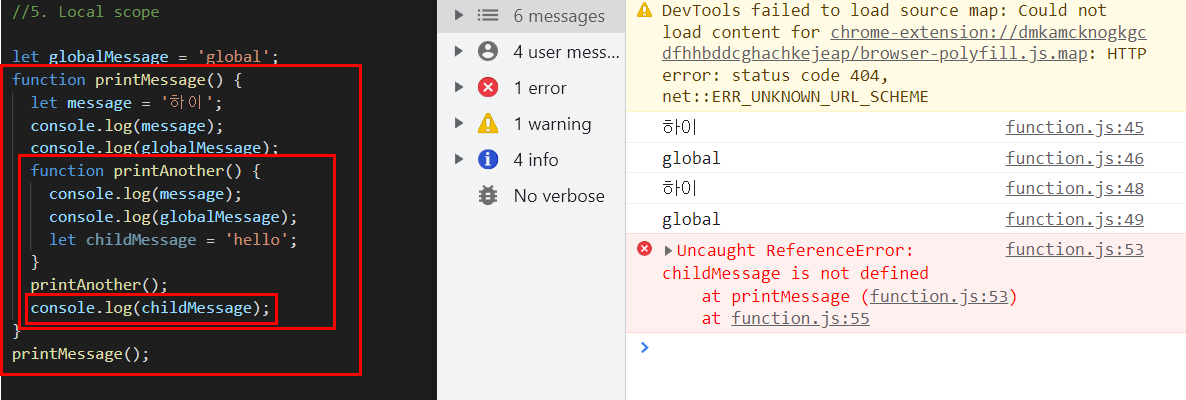Select the No verbose filter

(x=532, y=195)
